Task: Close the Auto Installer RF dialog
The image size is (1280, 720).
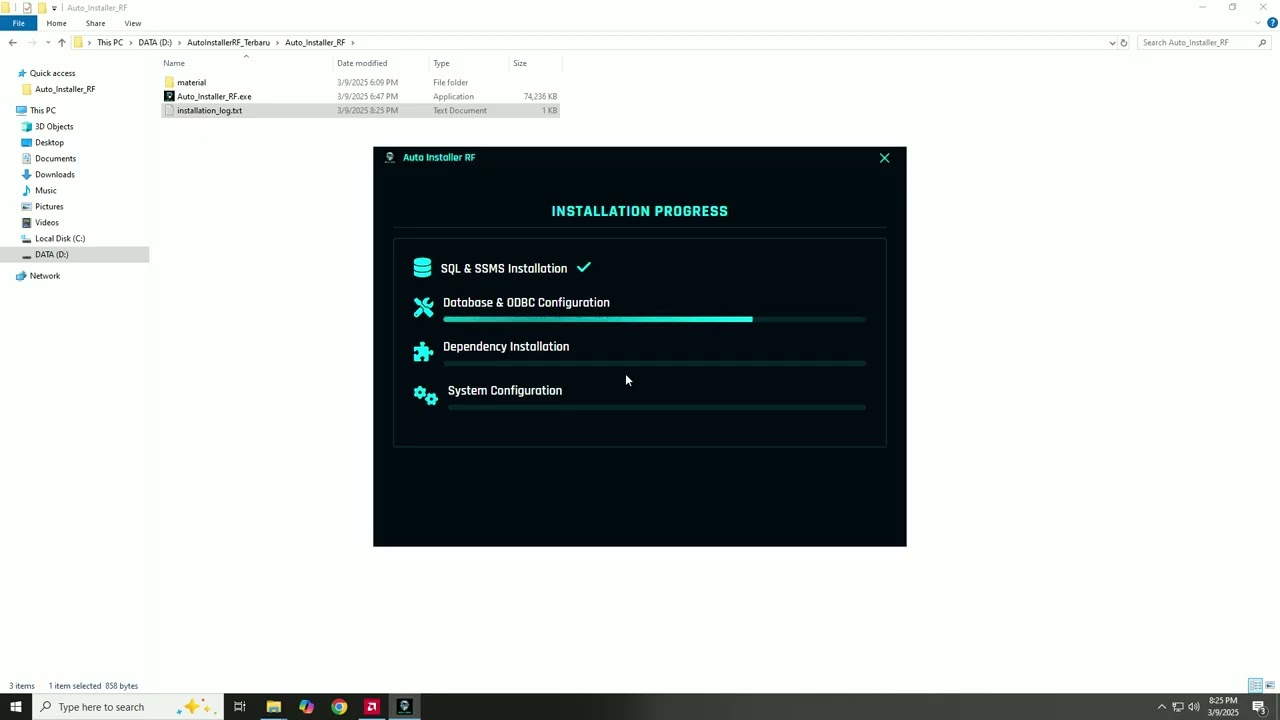Action: 884,158
